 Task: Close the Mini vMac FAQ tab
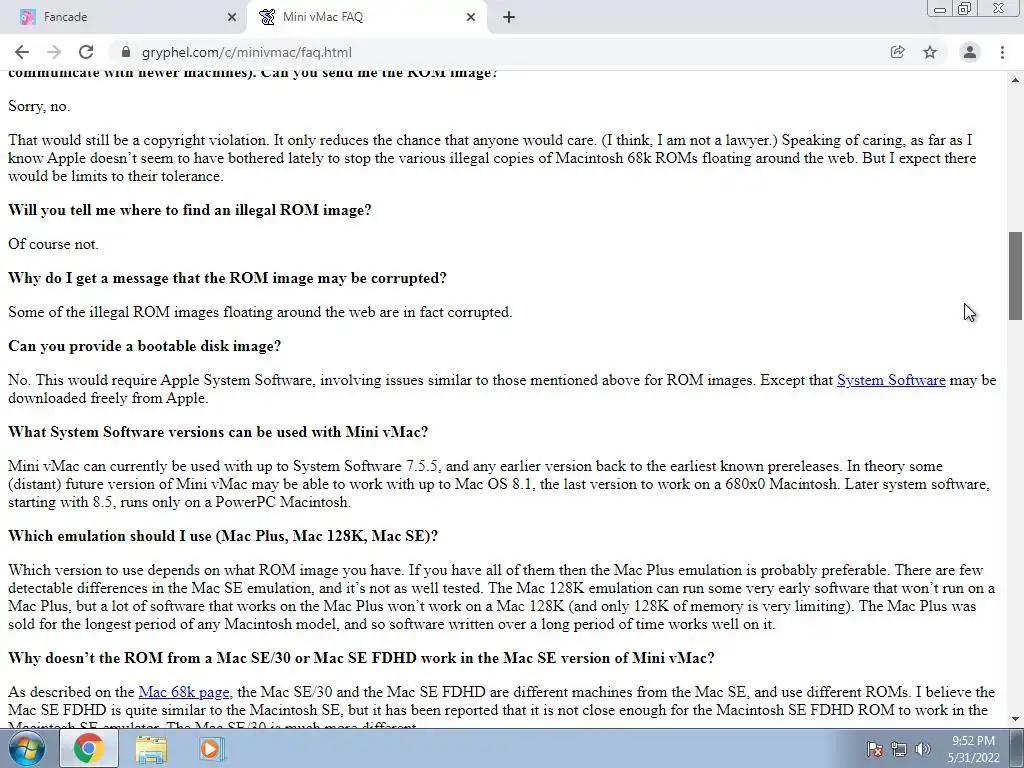pos(471,17)
